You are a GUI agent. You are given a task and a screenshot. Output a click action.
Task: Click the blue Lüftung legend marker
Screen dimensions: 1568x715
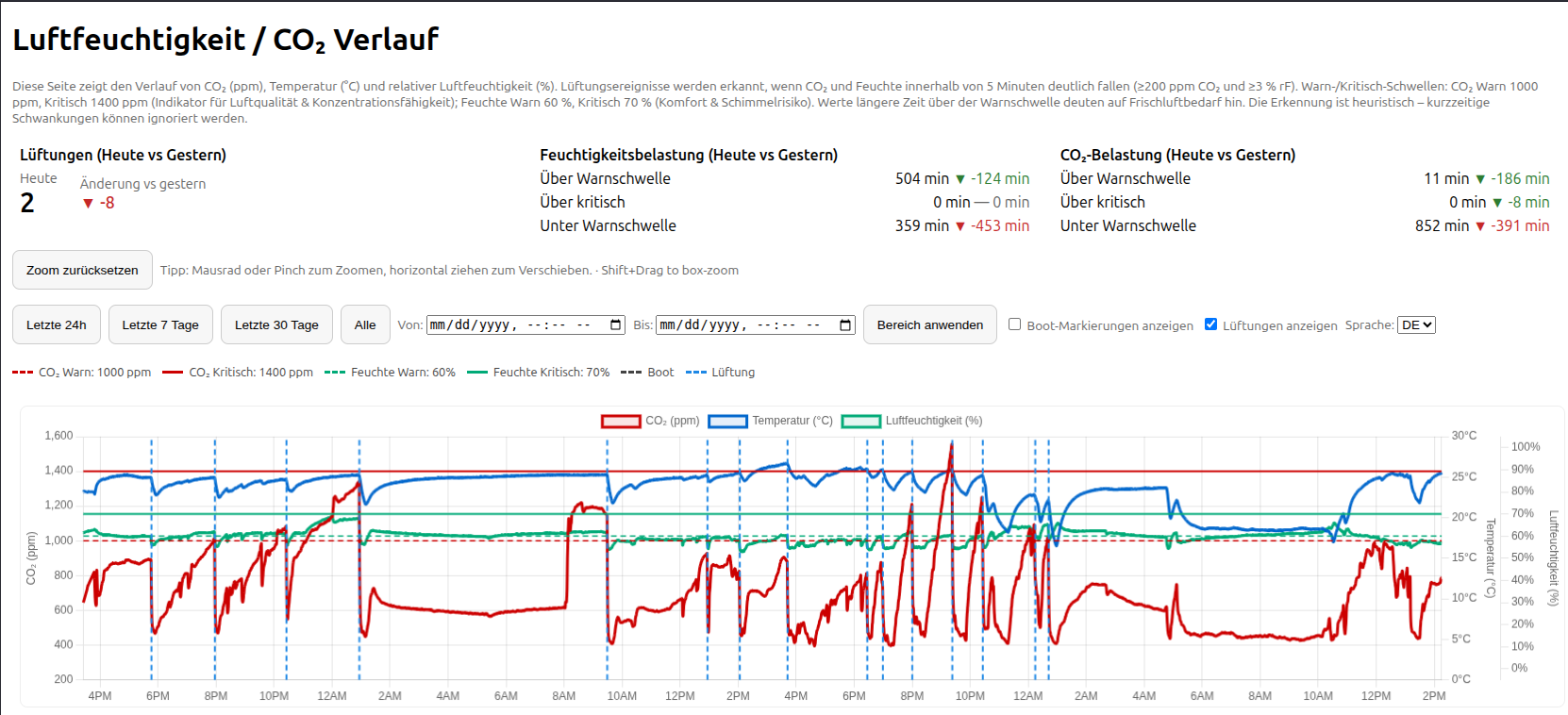(695, 373)
